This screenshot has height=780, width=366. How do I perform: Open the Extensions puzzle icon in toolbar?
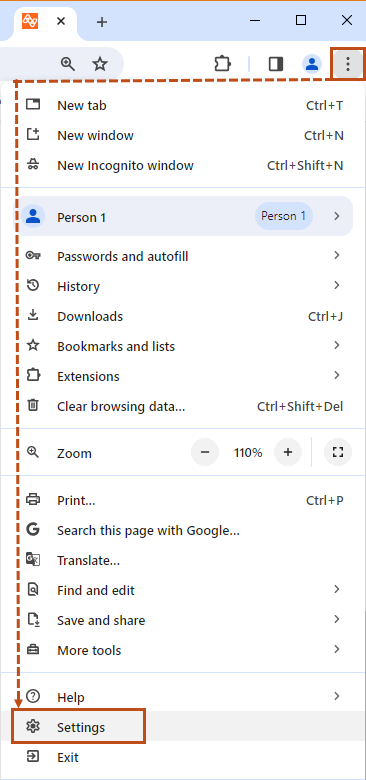pos(222,64)
